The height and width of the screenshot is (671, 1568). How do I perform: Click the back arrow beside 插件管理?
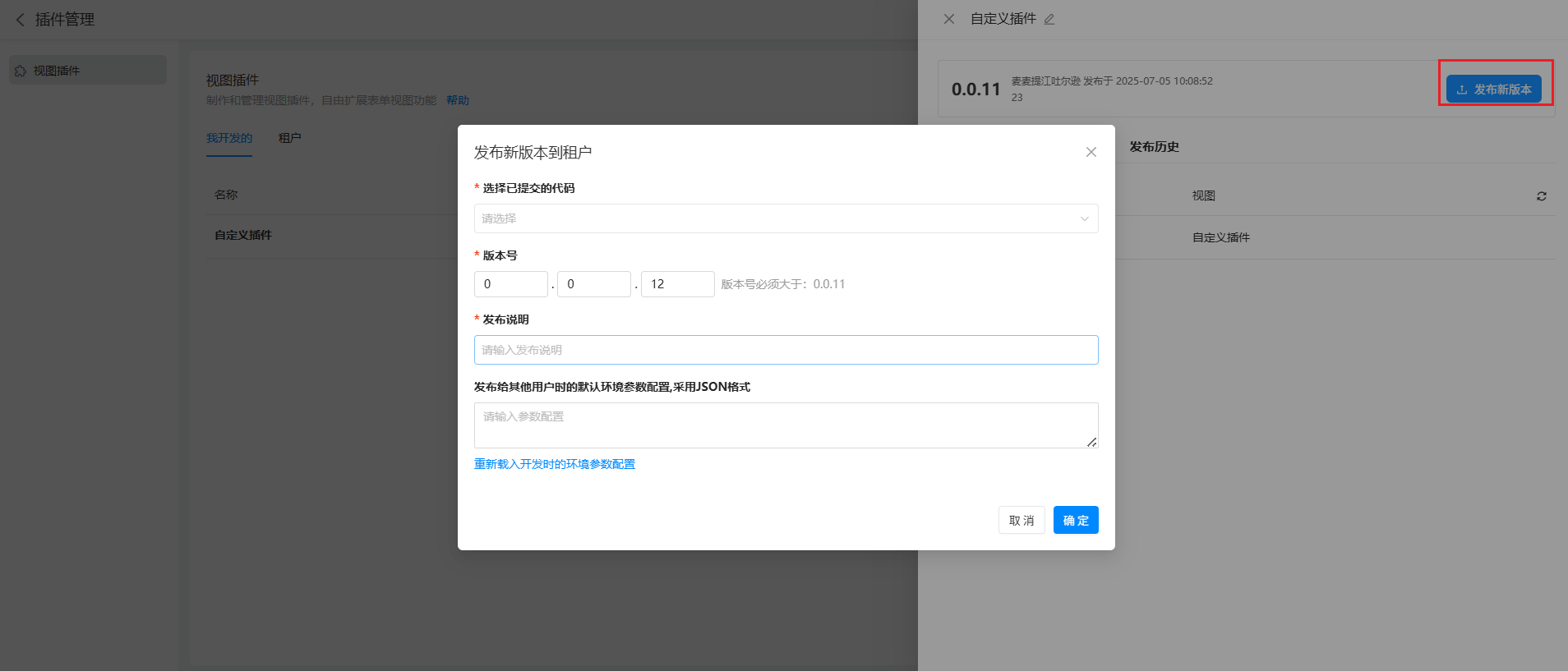[x=21, y=19]
